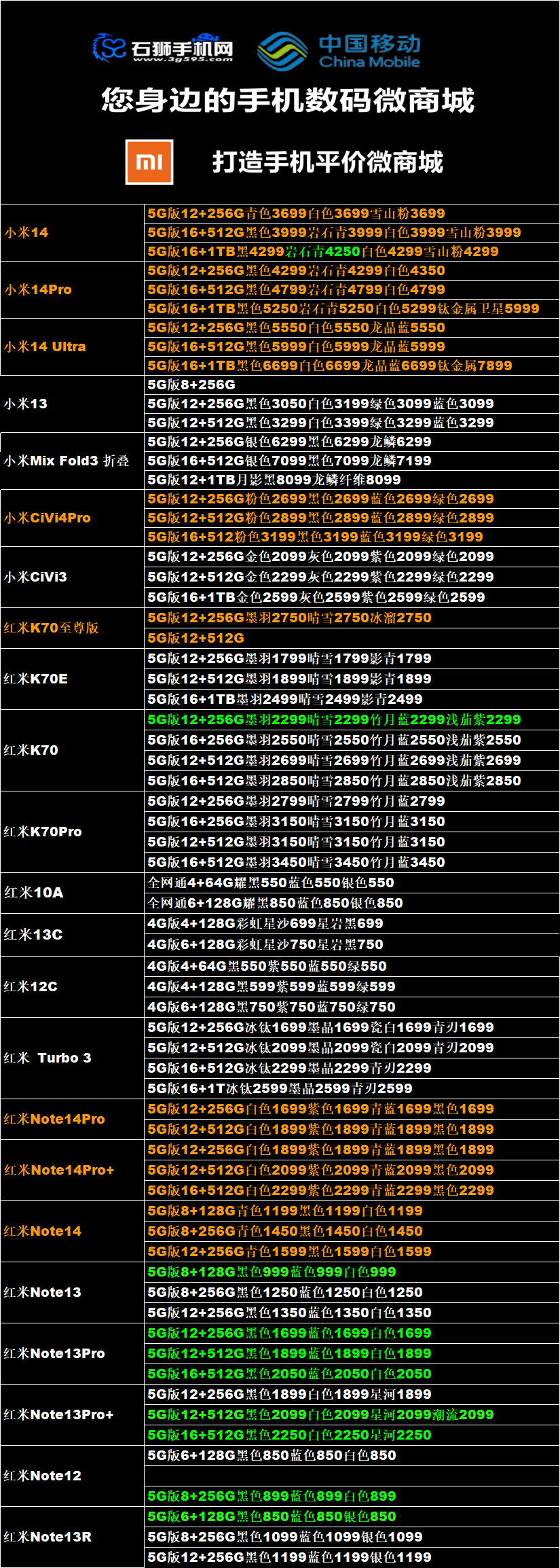Image resolution: width=560 pixels, height=1568 pixels.
Task: Click the 石狮手机网 logo
Action: tap(163, 48)
